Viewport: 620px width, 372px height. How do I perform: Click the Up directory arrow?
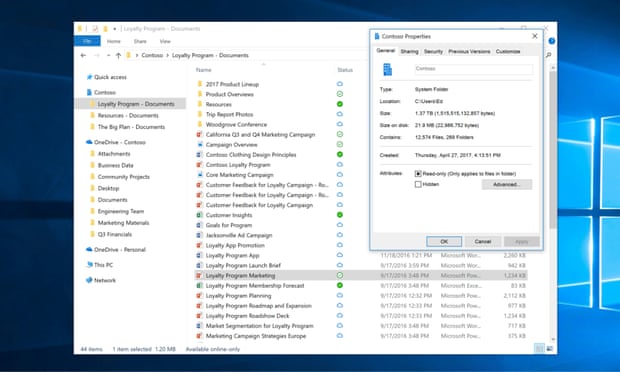[x=118, y=55]
